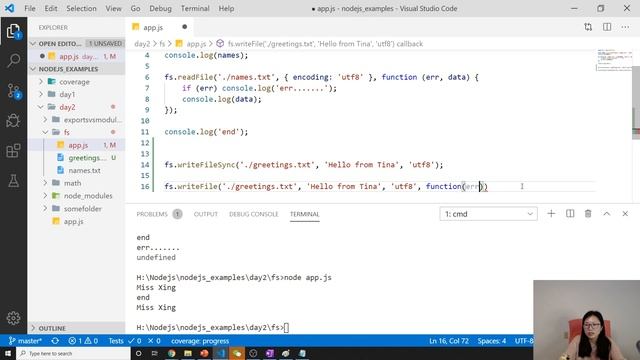Open the Windows Start menu
This screenshot has height=360, width=640.
pyautogui.click(x=8, y=353)
